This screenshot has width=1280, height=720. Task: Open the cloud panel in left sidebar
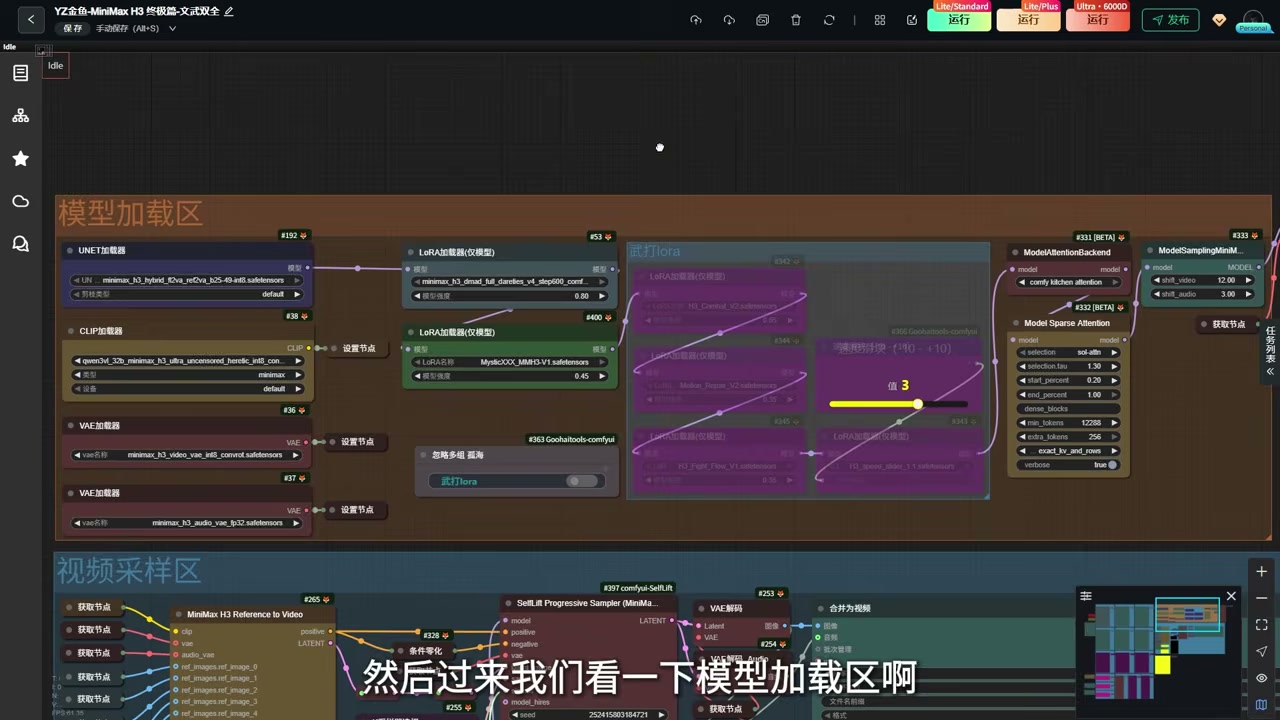(20, 201)
